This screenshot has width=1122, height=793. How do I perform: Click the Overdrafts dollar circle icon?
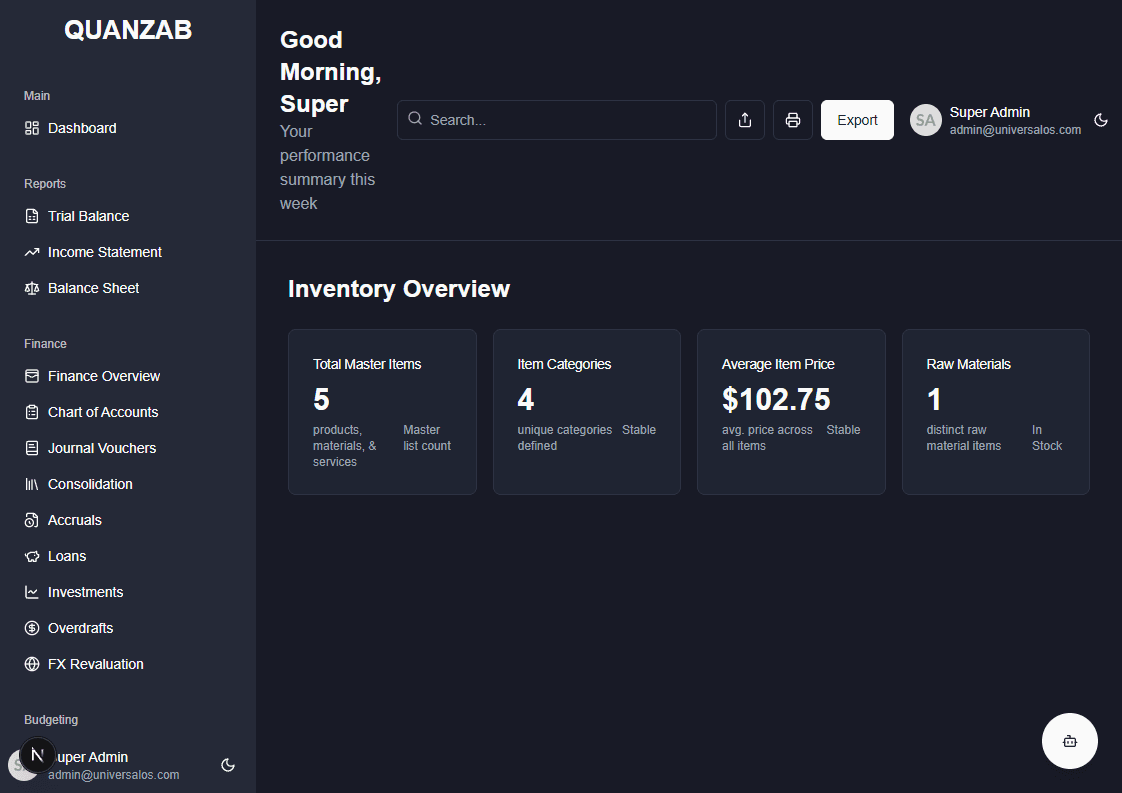pyautogui.click(x=31, y=628)
